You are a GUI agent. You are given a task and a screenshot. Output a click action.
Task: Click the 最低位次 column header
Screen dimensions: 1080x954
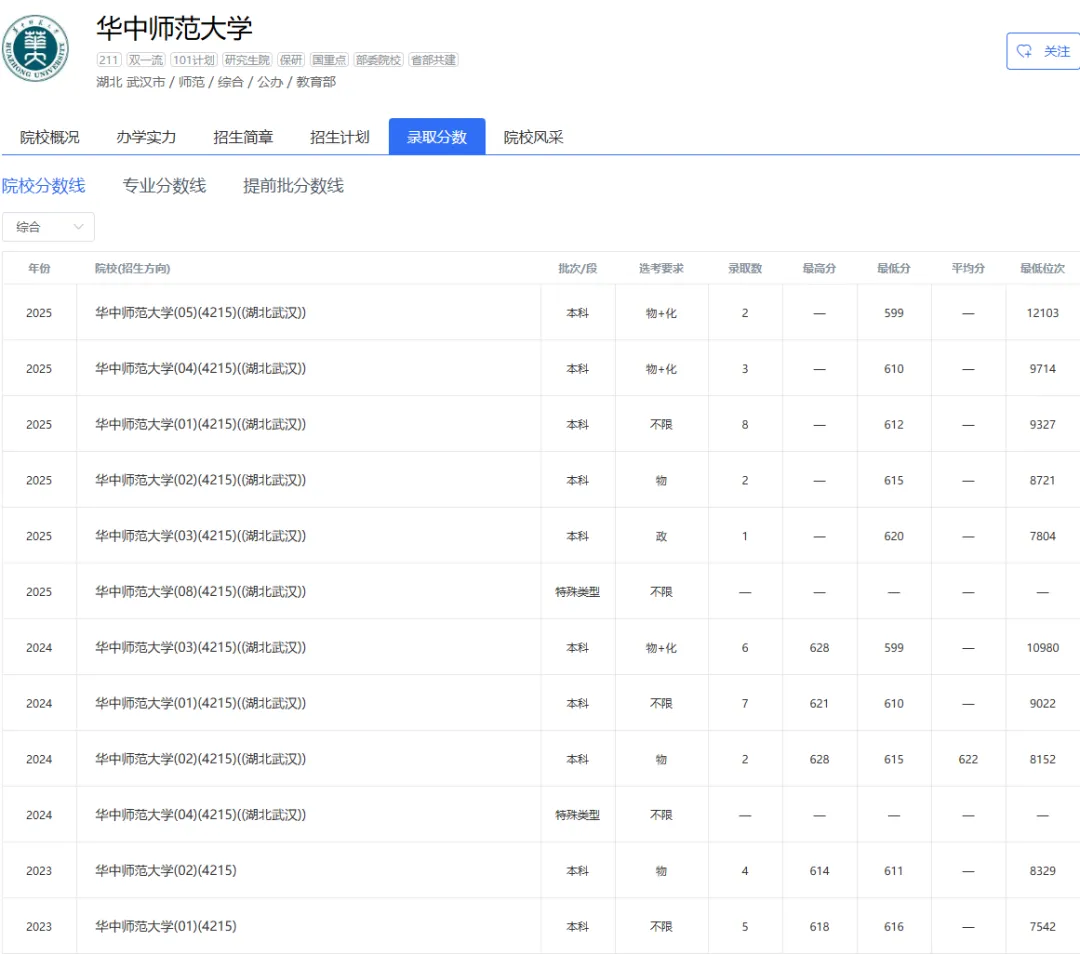tap(1043, 268)
